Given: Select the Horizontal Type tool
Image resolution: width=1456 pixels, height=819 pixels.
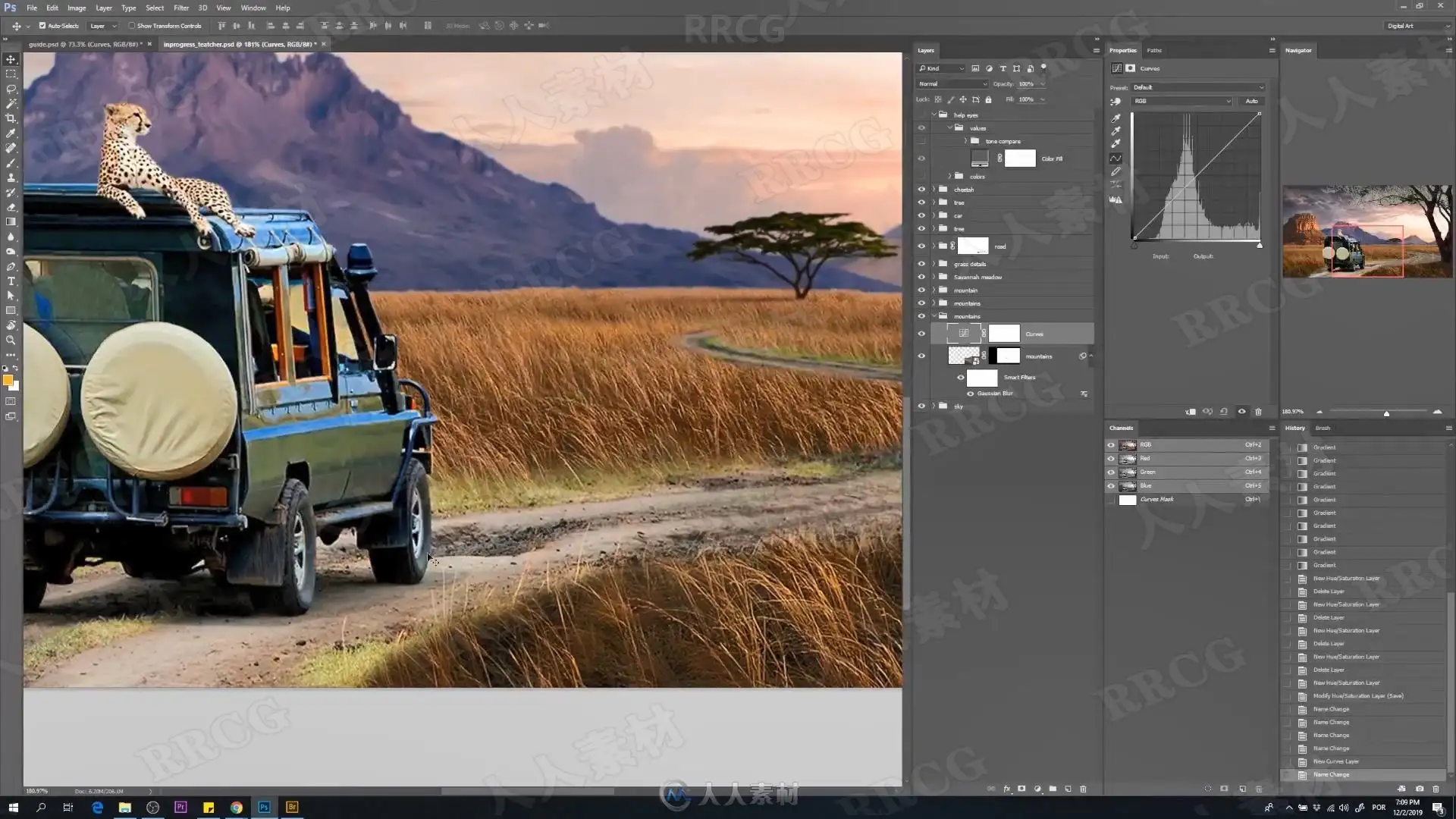Looking at the screenshot, I should point(11,281).
